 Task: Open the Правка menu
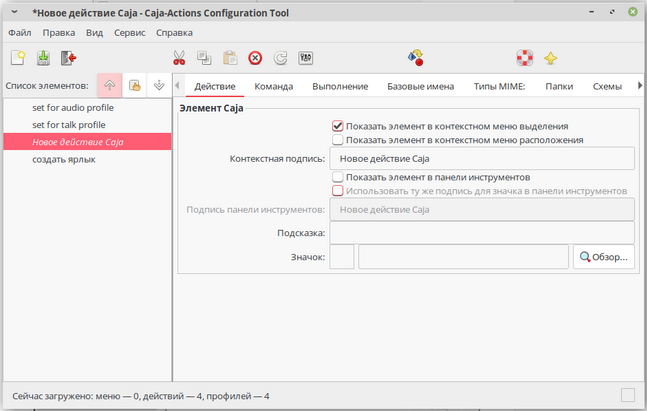[x=59, y=33]
